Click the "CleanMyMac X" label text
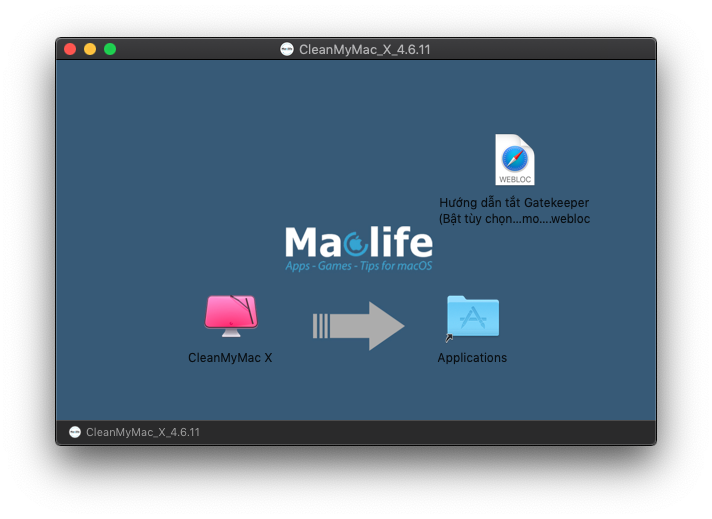This screenshot has width=712, height=519. point(230,358)
